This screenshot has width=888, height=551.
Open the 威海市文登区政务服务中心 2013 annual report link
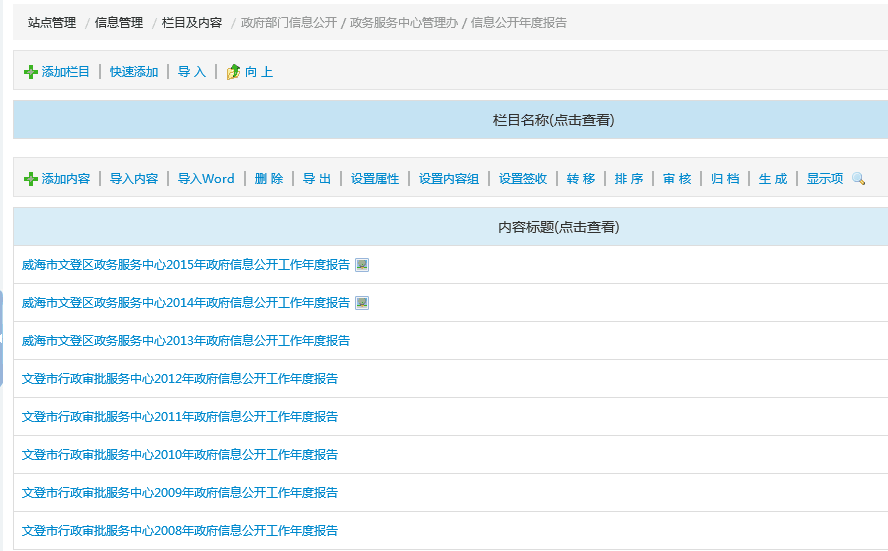pos(186,341)
